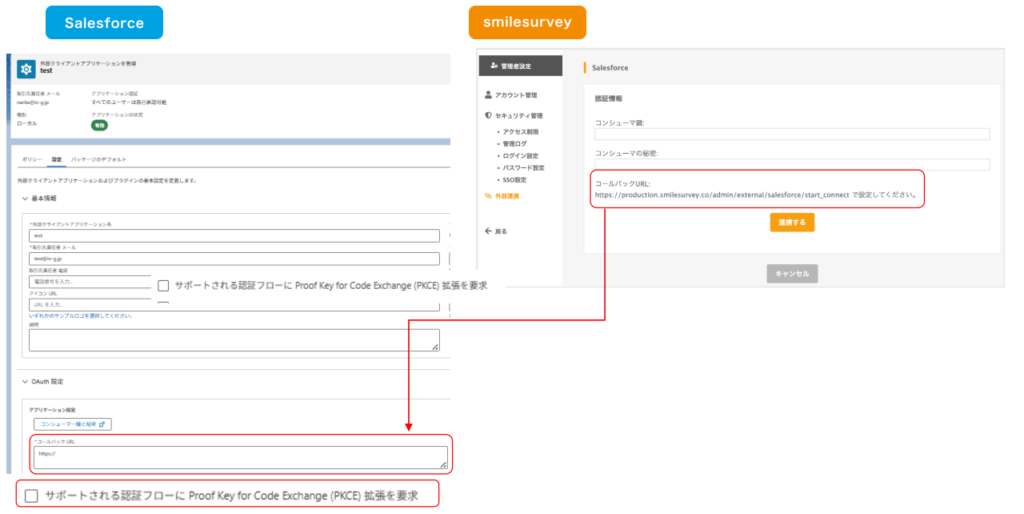Click the gear app icon beside test
The height and width of the screenshot is (514, 1024).
point(26,69)
